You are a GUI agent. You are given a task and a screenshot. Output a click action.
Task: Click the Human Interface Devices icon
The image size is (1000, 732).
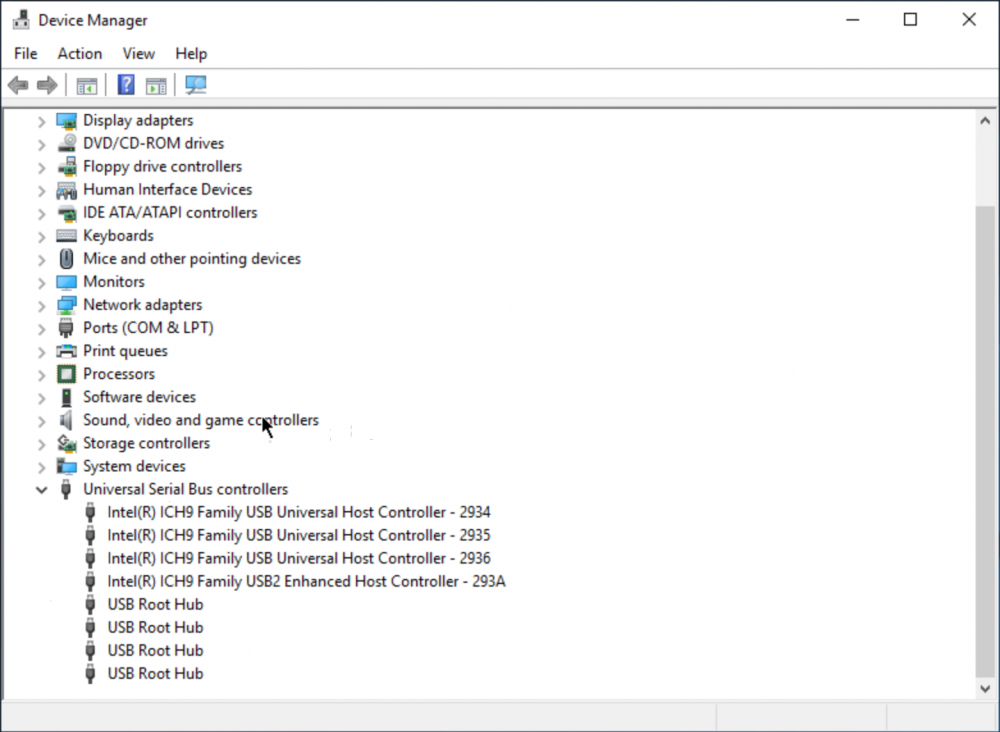(66, 190)
